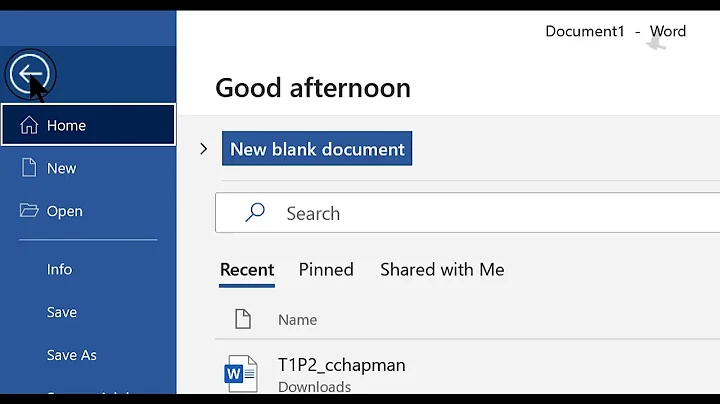Choose Save As in the sidebar

pos(88,355)
